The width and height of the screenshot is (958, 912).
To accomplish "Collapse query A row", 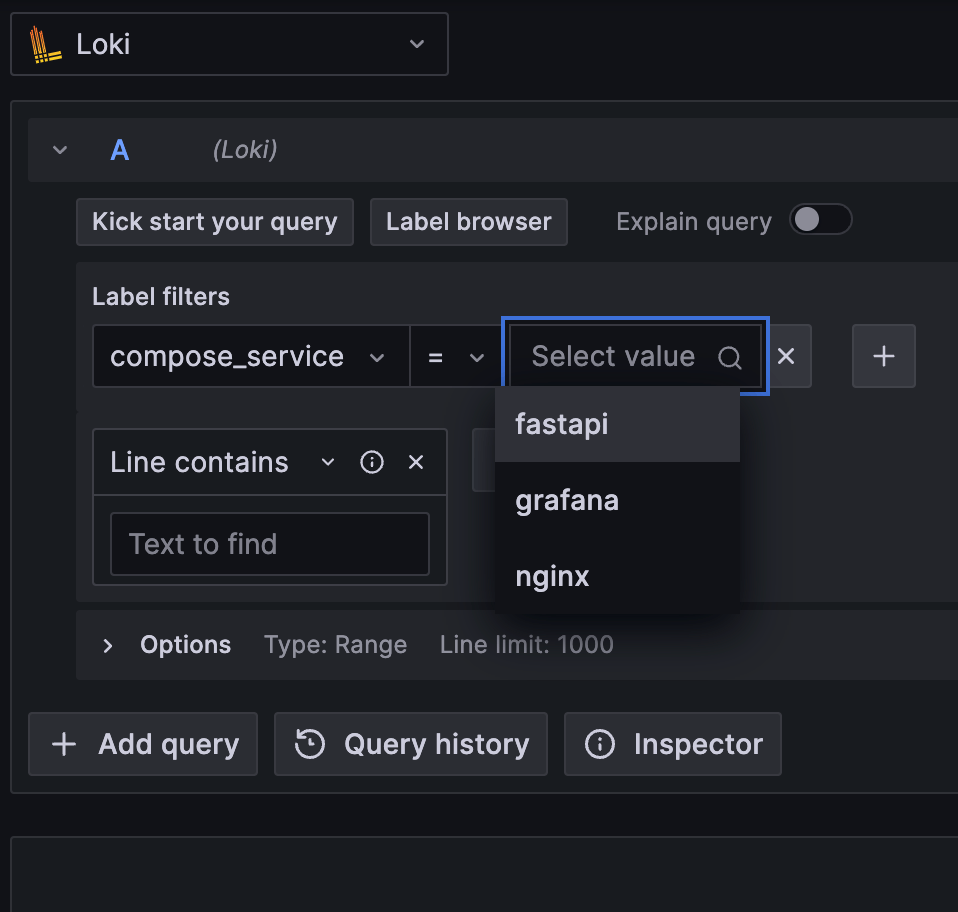I will coord(60,150).
